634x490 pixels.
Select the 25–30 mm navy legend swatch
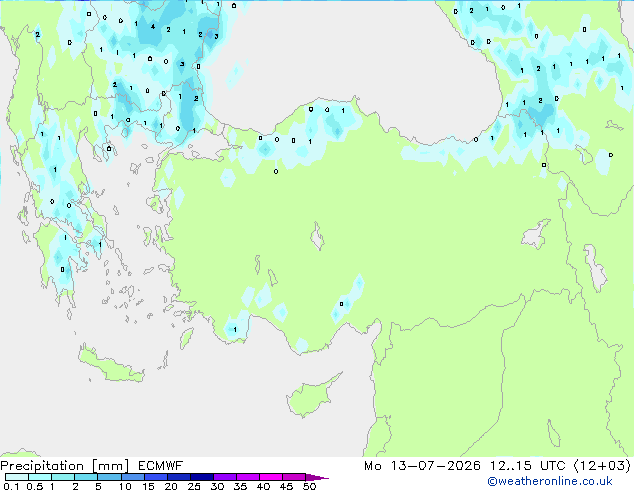201,477
